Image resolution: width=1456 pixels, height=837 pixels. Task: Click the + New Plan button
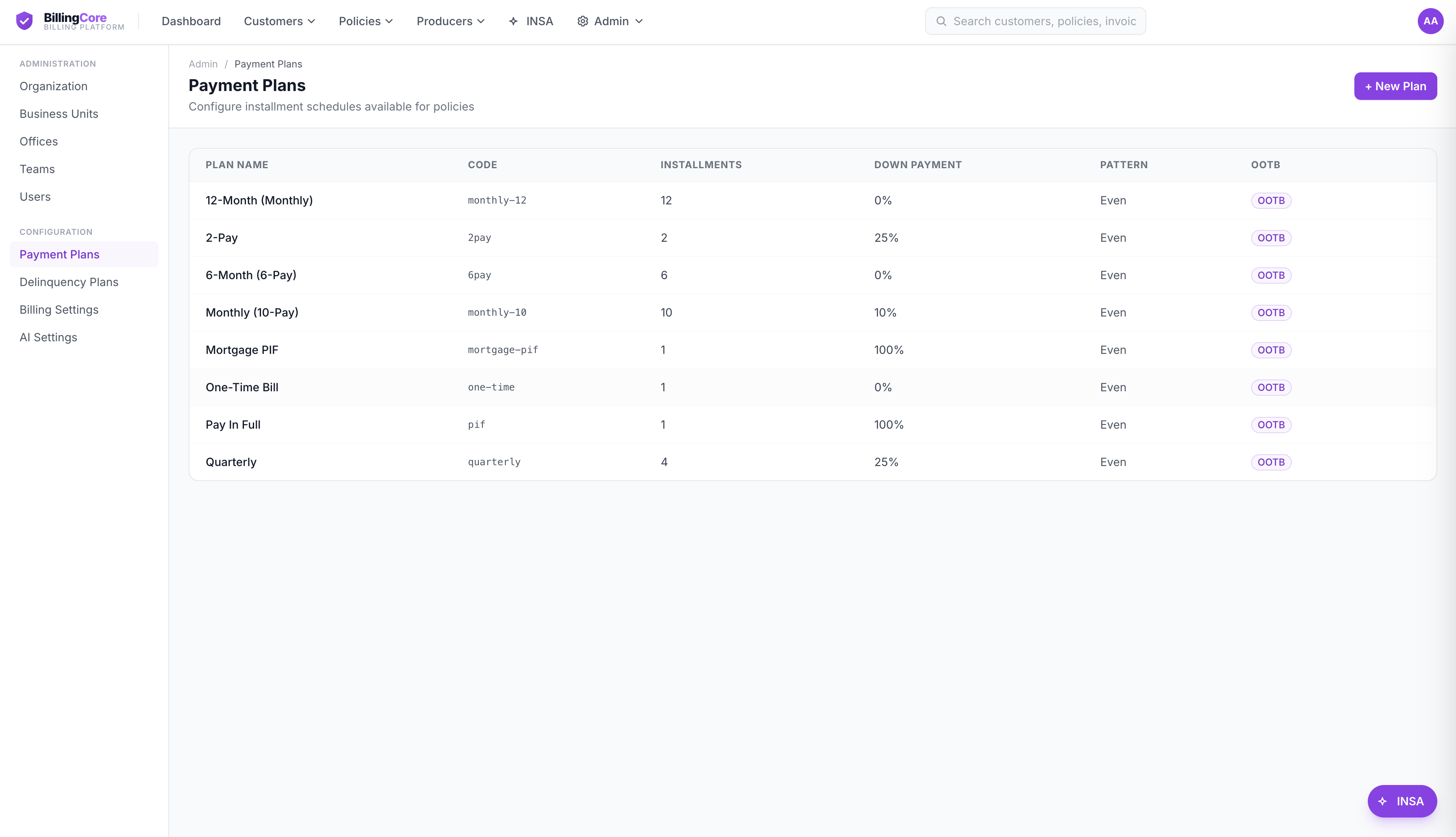pos(1395,86)
